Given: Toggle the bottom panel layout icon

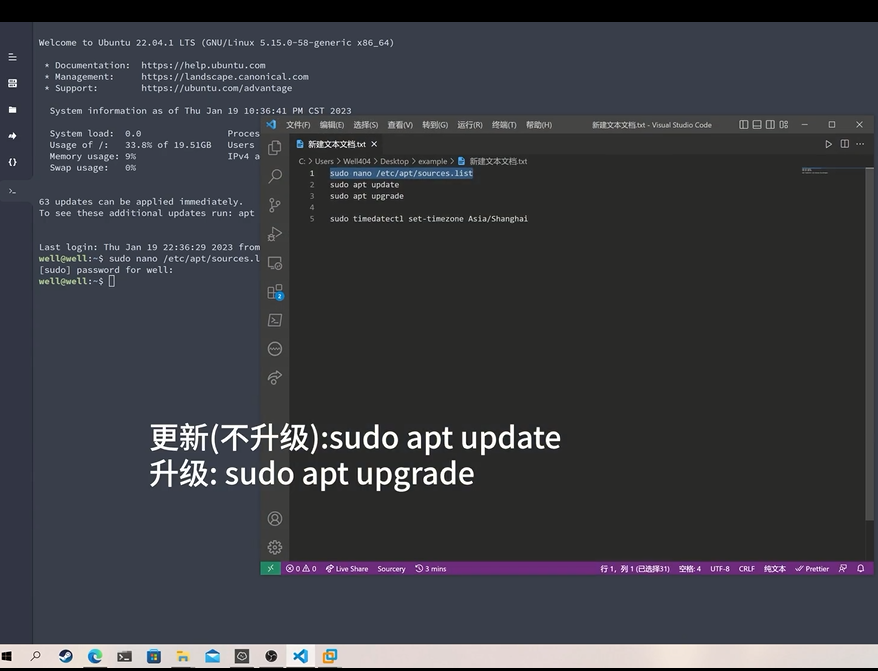Looking at the screenshot, I should tap(757, 124).
